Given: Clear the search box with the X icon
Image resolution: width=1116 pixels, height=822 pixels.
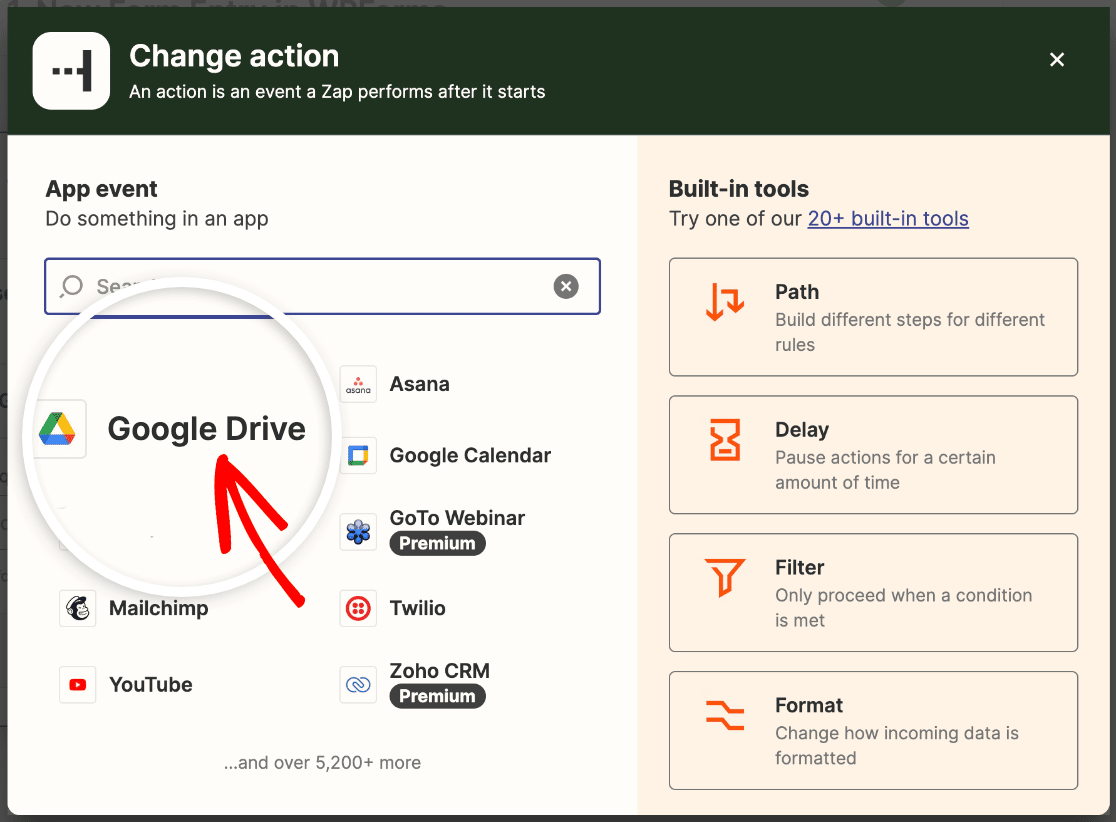Looking at the screenshot, I should coord(566,286).
